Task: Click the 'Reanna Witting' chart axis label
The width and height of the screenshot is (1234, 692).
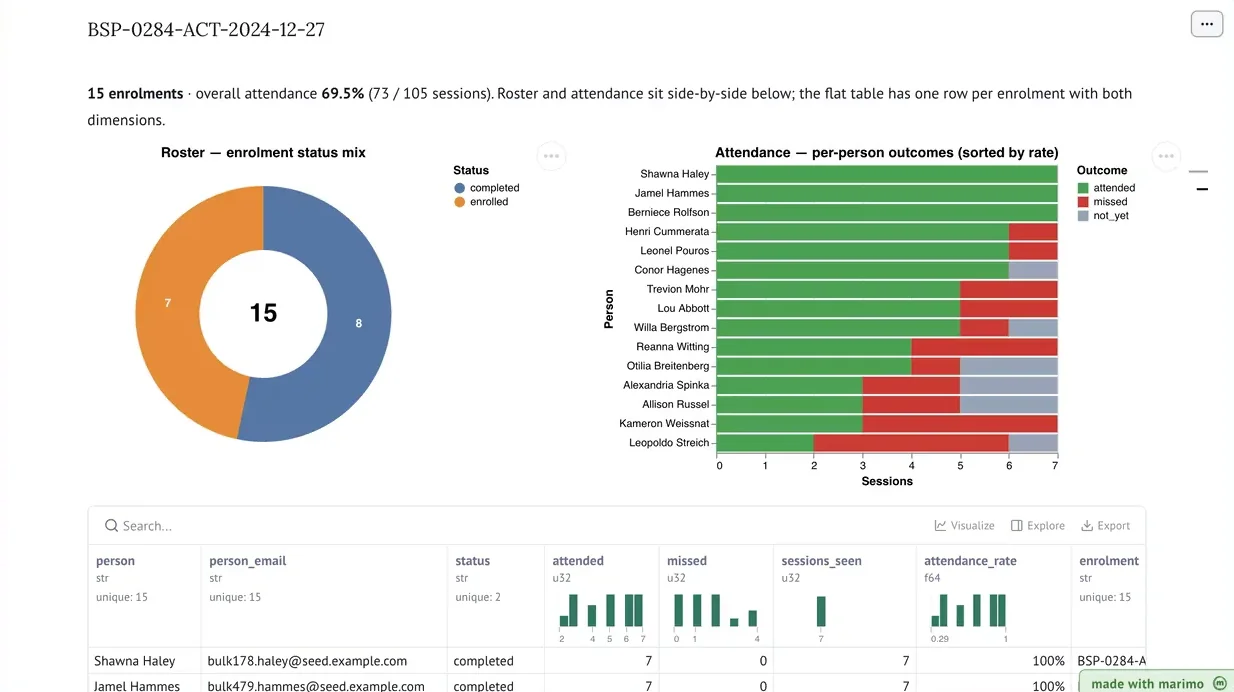Action: pos(673,347)
